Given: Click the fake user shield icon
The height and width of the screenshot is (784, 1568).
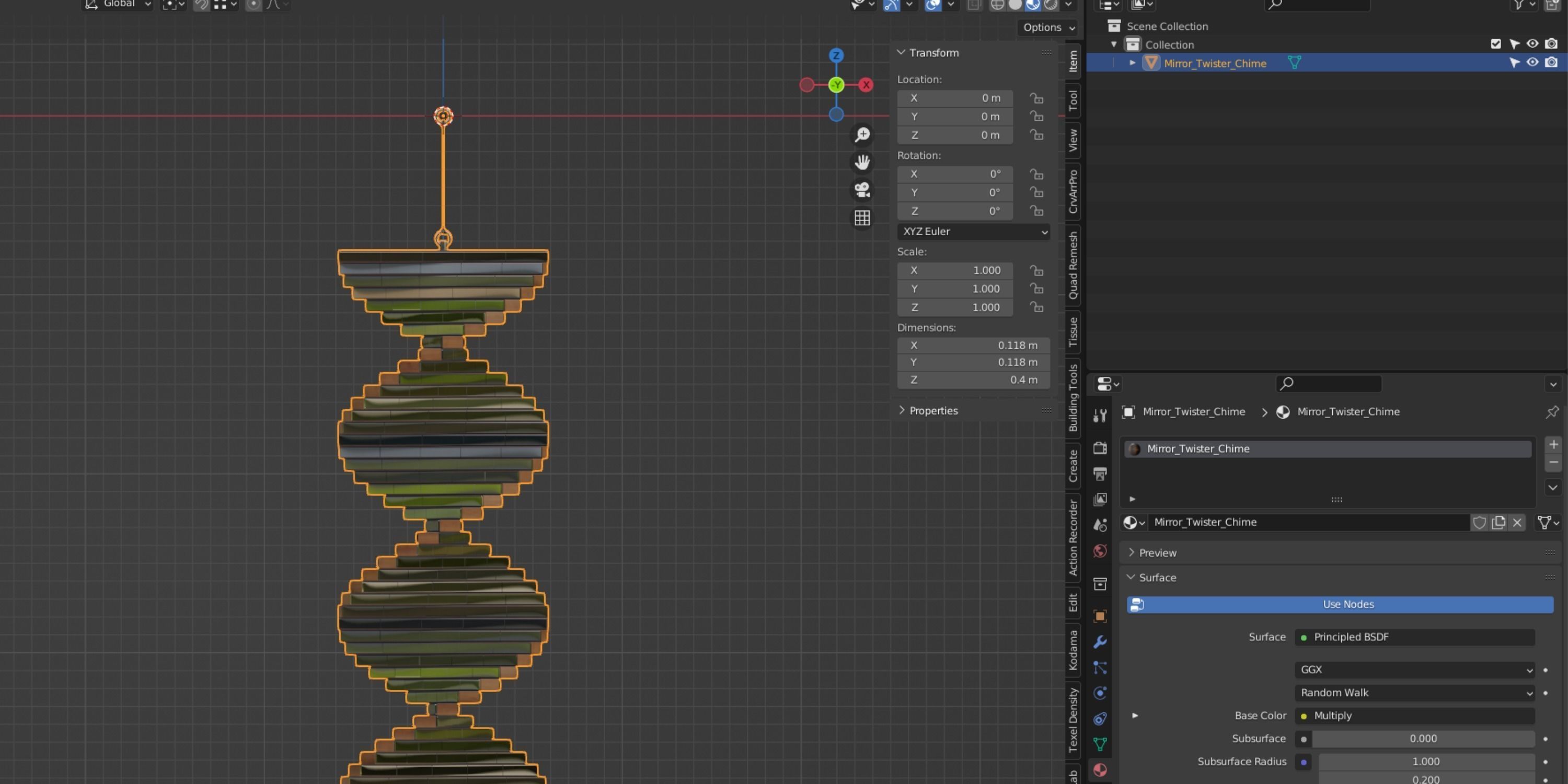Looking at the screenshot, I should 1479,522.
